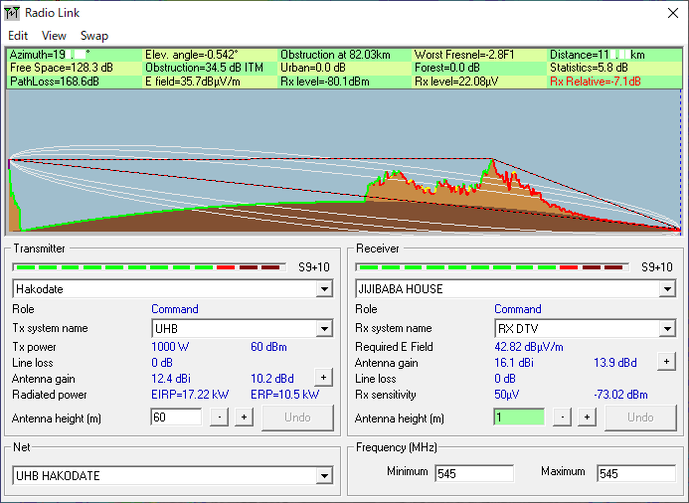
Task: Click the Worst Fresnel=-2.8F1 readout
Action: [x=464, y=54]
